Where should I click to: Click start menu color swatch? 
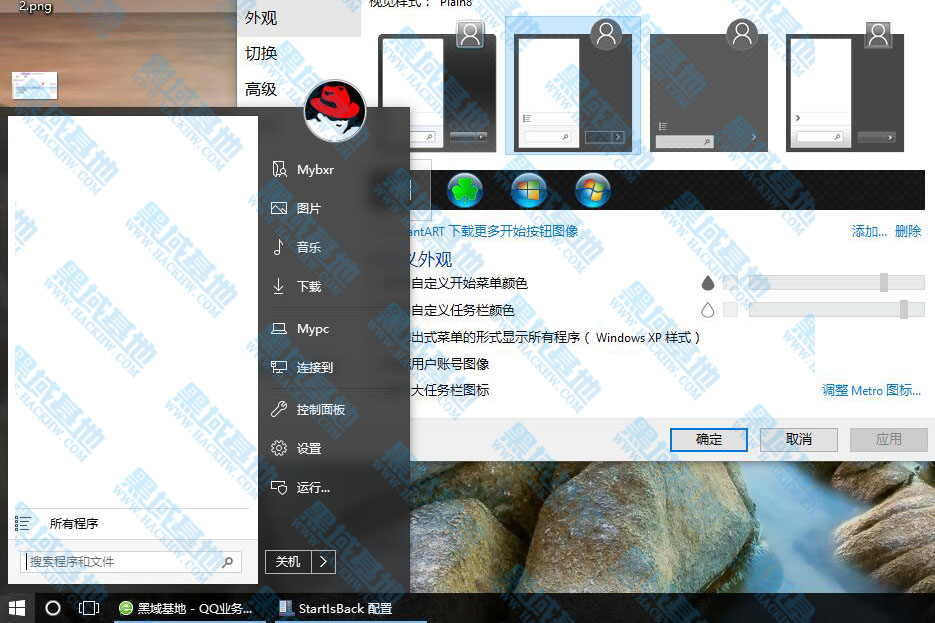[730, 283]
